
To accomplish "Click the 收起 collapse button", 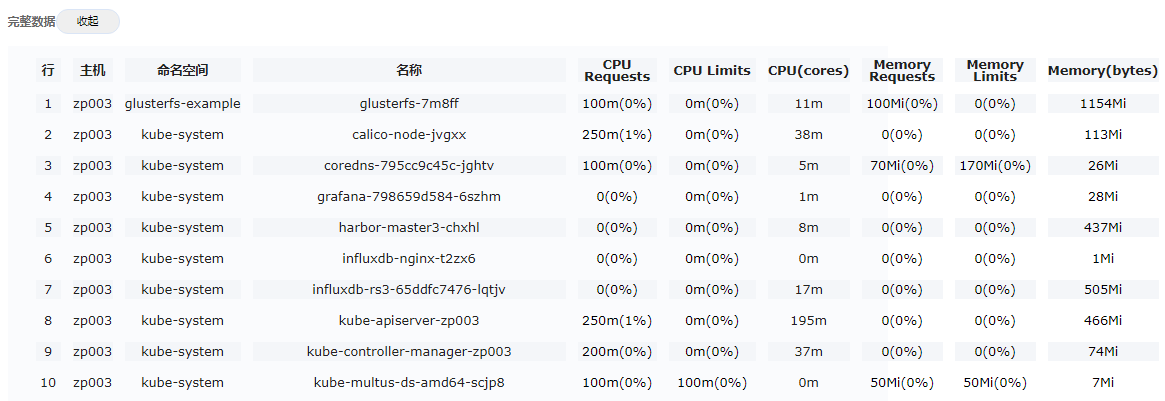I will click(88, 21).
